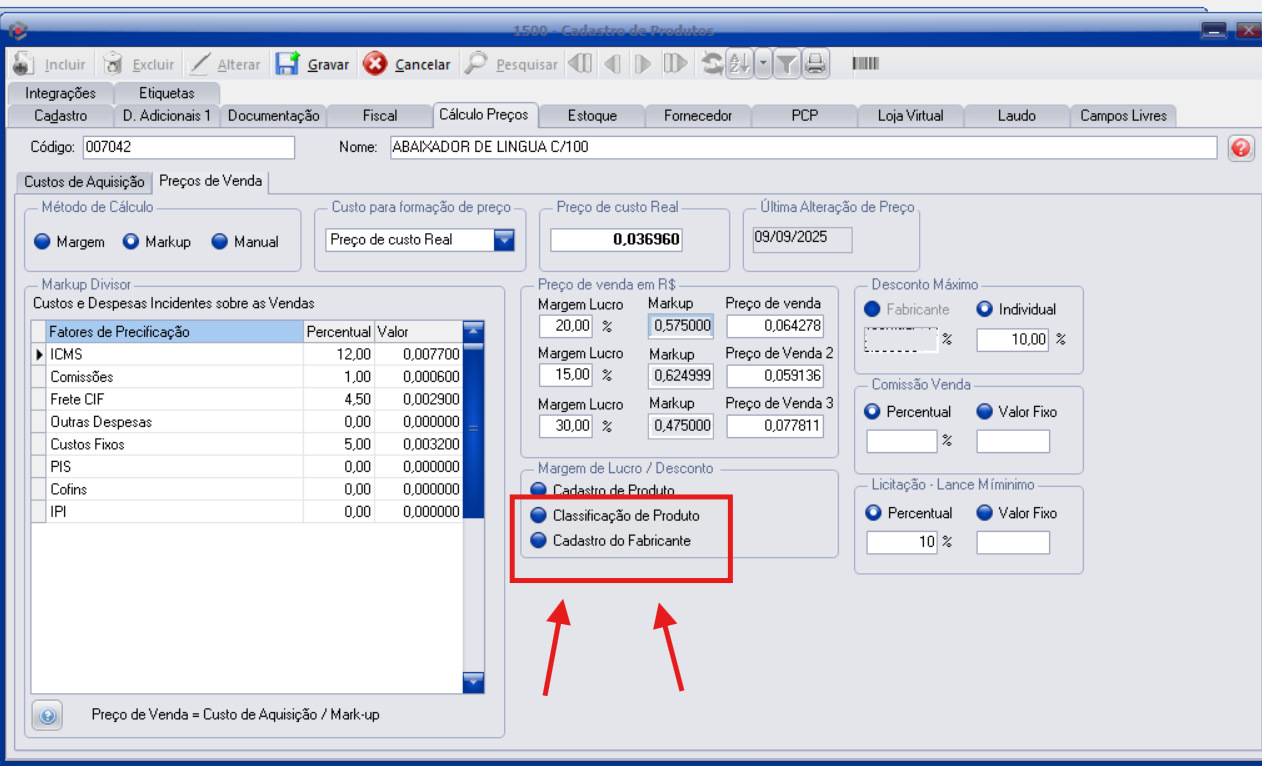Viewport: 1262px width, 766px height.
Task: Click the Gravar save icon
Action: coord(288,64)
